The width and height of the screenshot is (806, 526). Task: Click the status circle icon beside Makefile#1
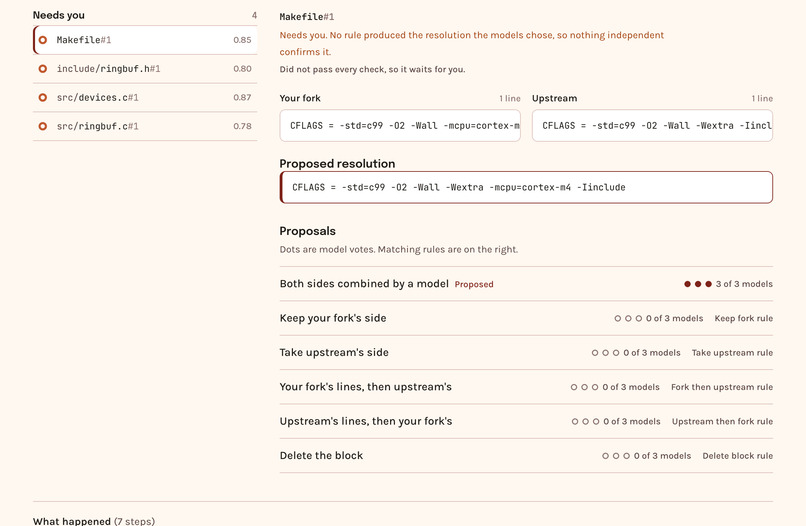point(43,40)
